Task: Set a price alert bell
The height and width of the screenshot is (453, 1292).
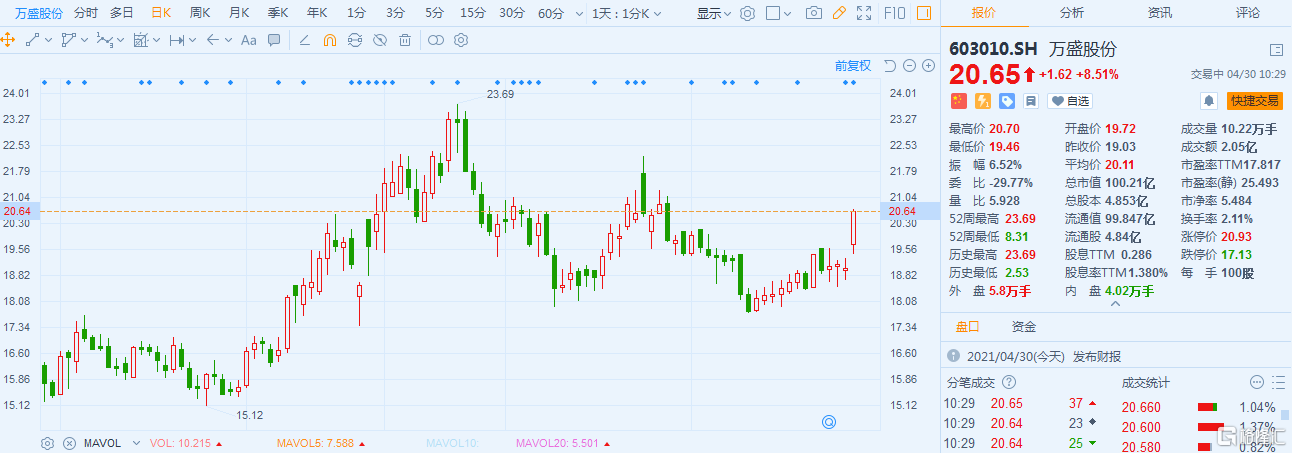Action: click(1209, 100)
